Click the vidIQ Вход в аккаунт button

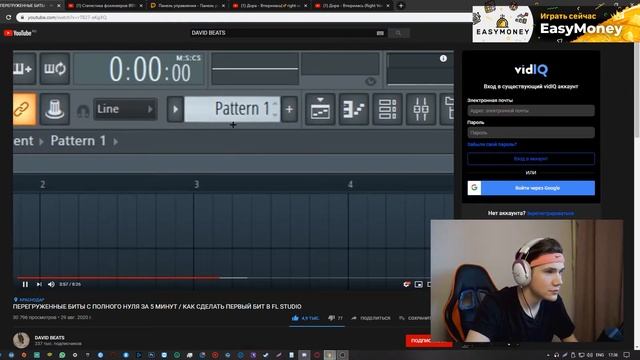(x=531, y=158)
